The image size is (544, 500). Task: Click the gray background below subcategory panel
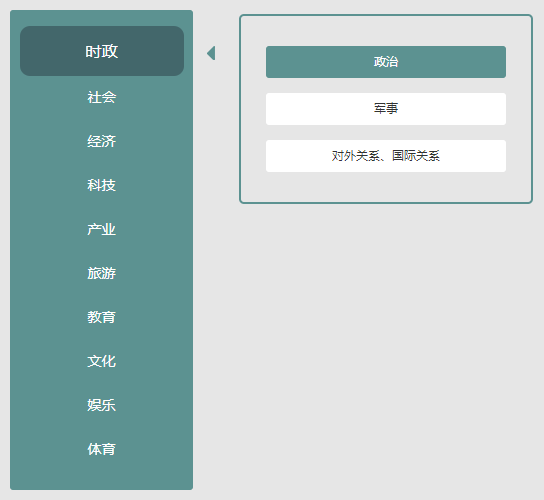(x=386, y=347)
